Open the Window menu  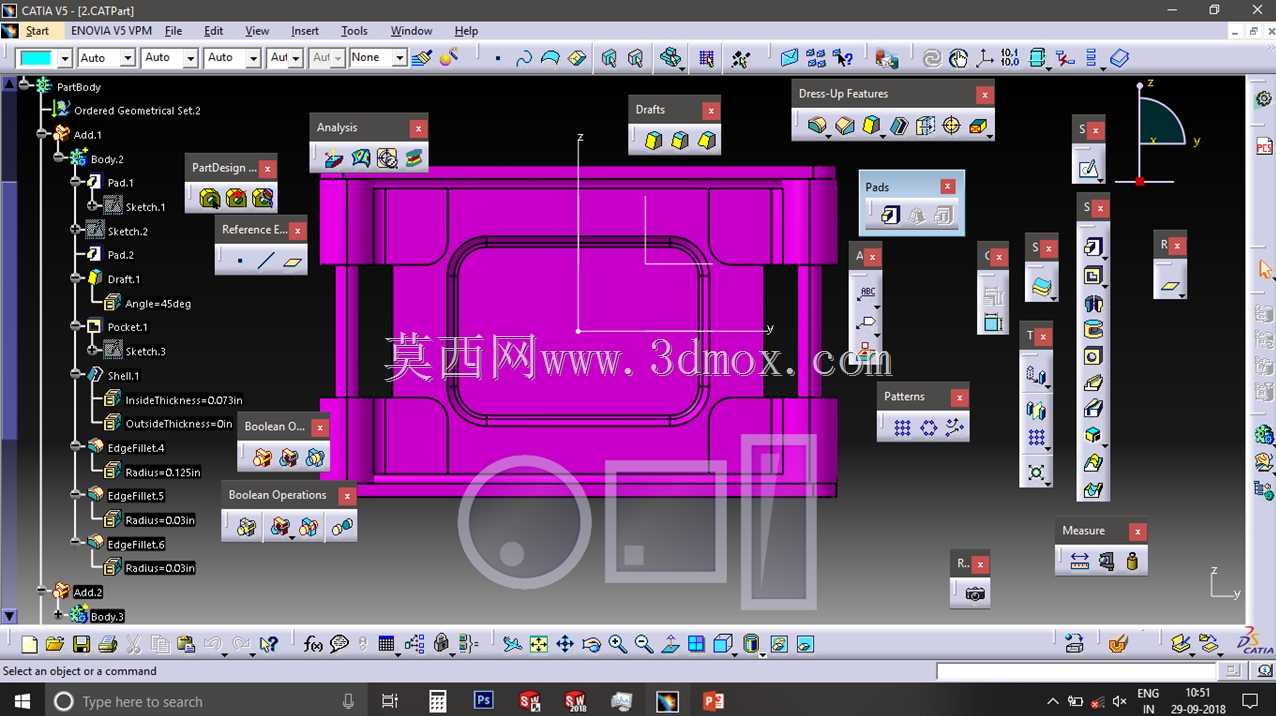pos(411,31)
